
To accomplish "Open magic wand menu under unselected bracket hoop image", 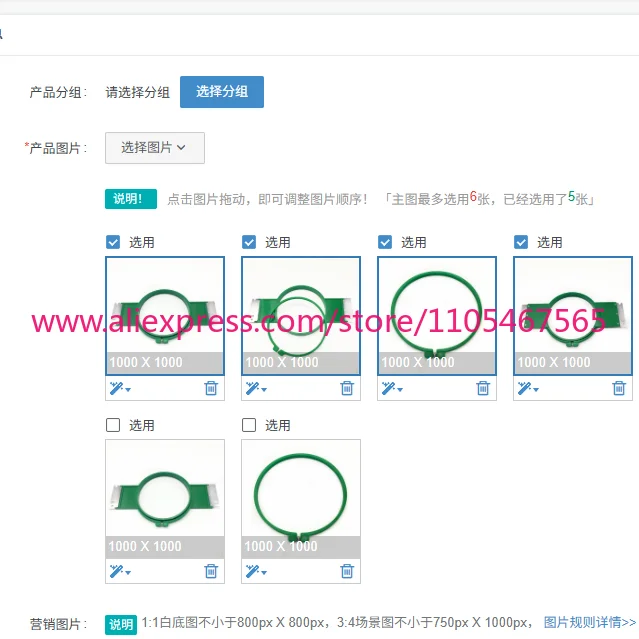I will (120, 571).
